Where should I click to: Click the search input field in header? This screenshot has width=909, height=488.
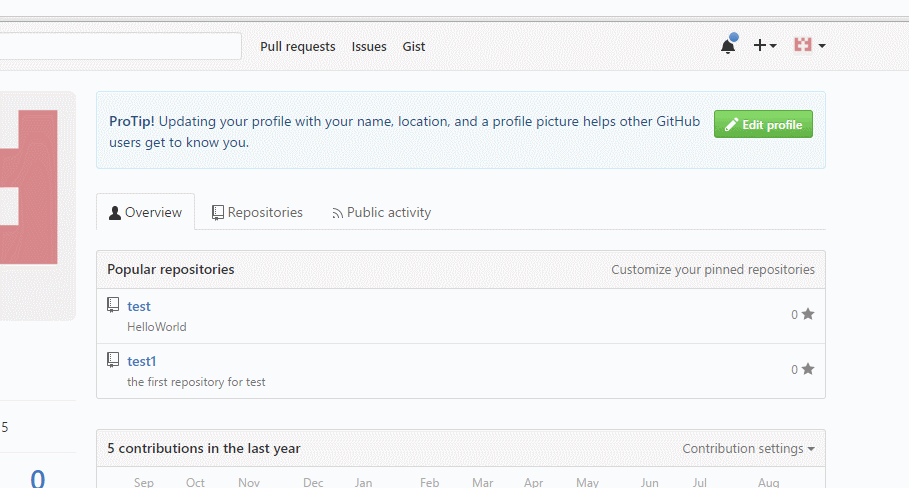[x=120, y=47]
